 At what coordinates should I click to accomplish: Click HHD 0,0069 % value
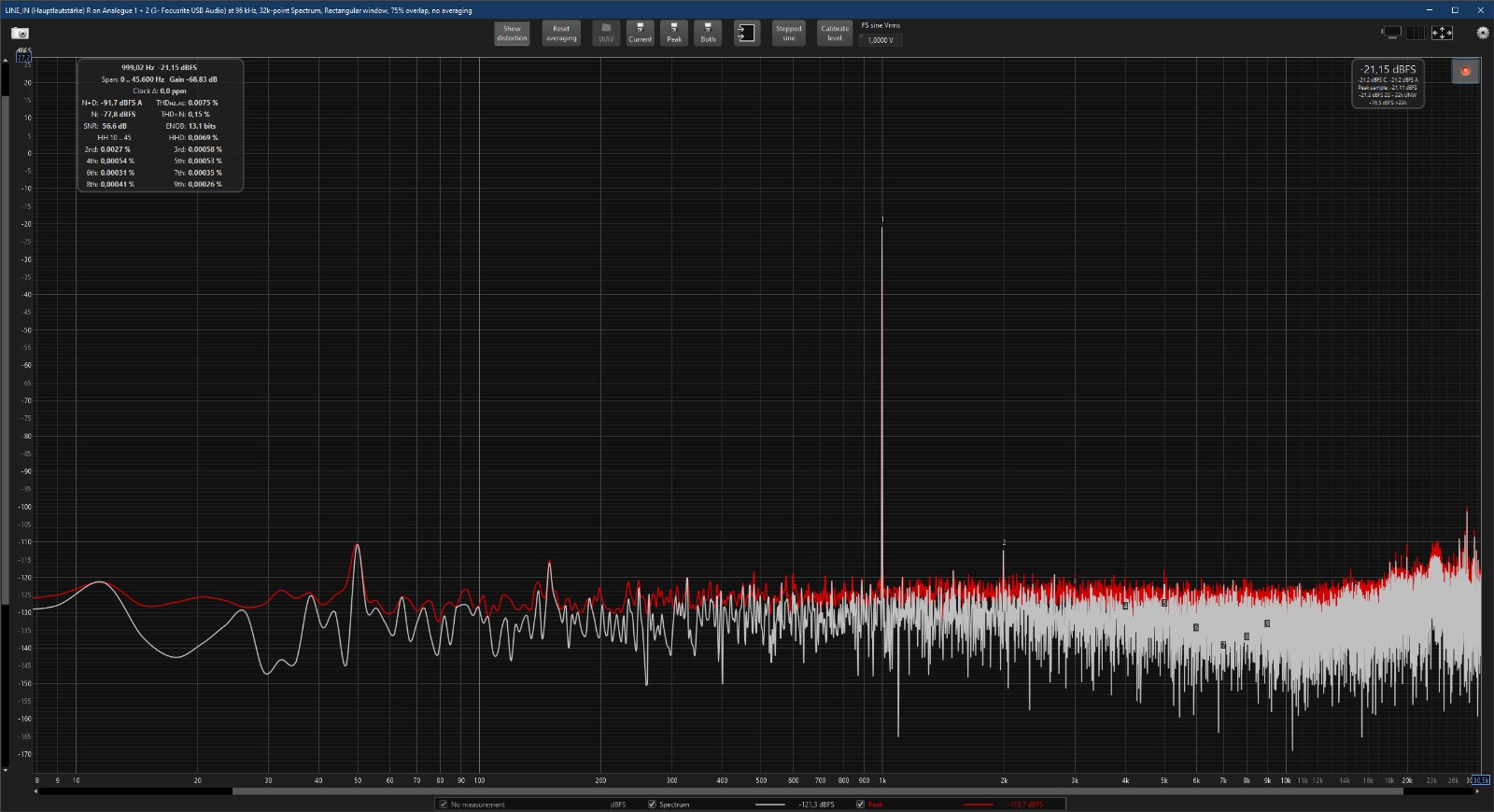pyautogui.click(x=203, y=137)
